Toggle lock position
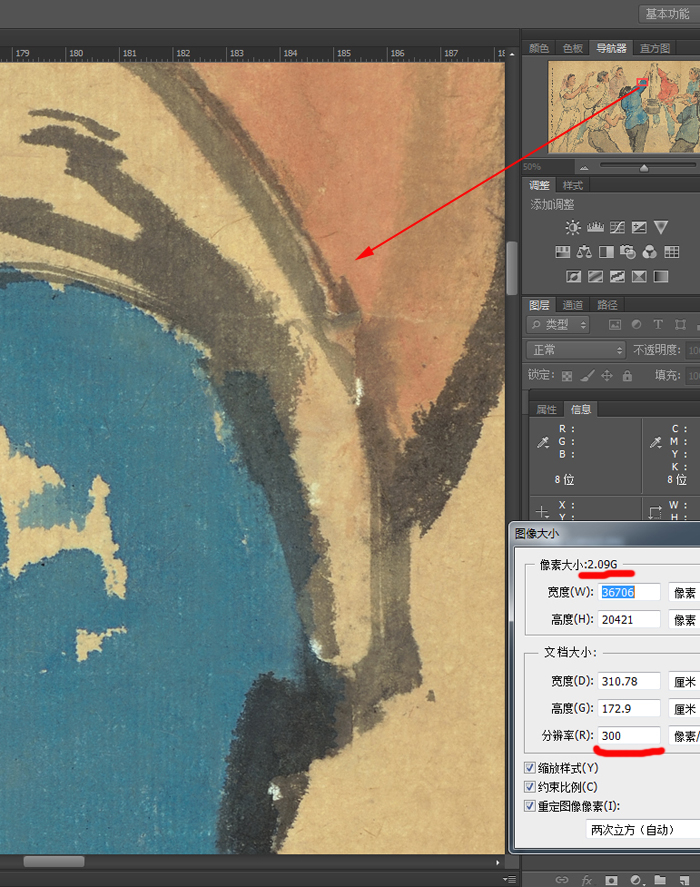 [x=607, y=376]
